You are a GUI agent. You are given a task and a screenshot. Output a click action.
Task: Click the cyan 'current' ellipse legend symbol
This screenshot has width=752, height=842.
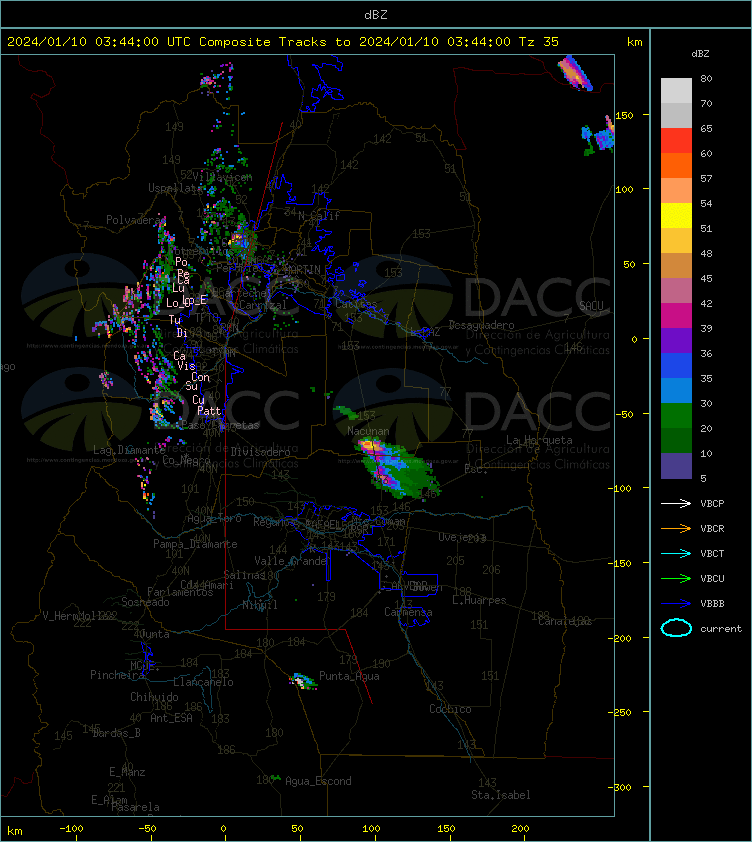click(x=676, y=628)
